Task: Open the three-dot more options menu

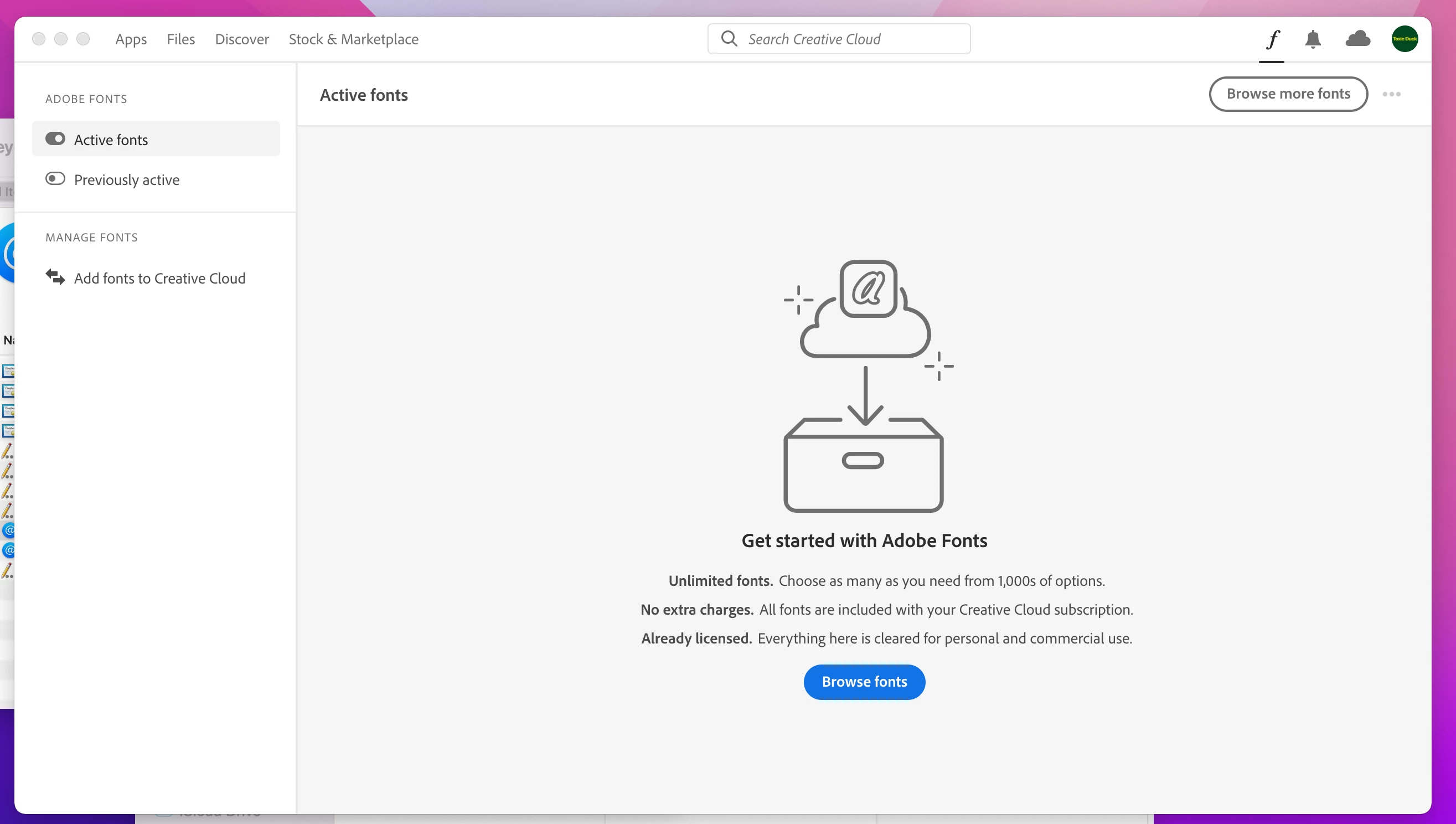Action: [x=1392, y=94]
